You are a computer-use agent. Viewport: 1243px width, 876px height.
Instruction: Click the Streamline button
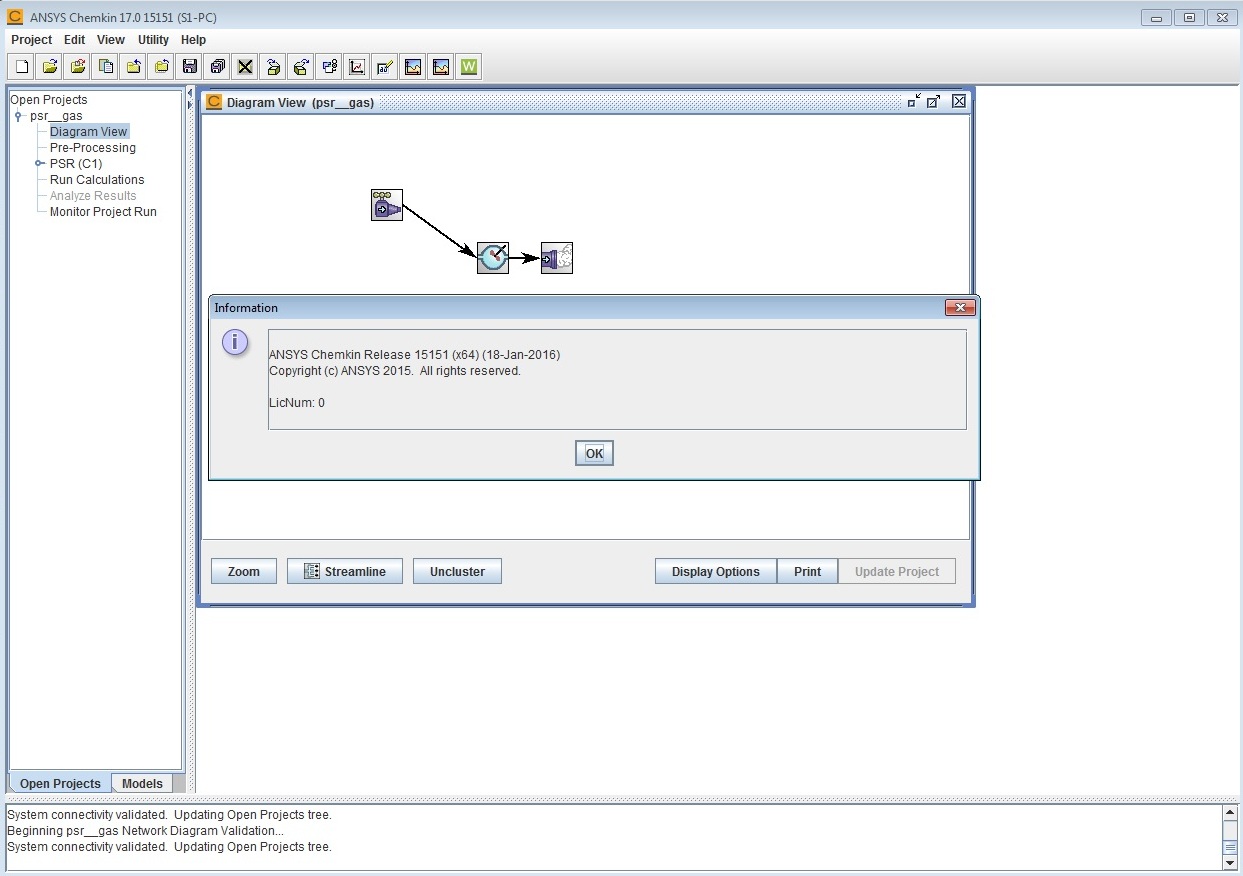(x=345, y=572)
